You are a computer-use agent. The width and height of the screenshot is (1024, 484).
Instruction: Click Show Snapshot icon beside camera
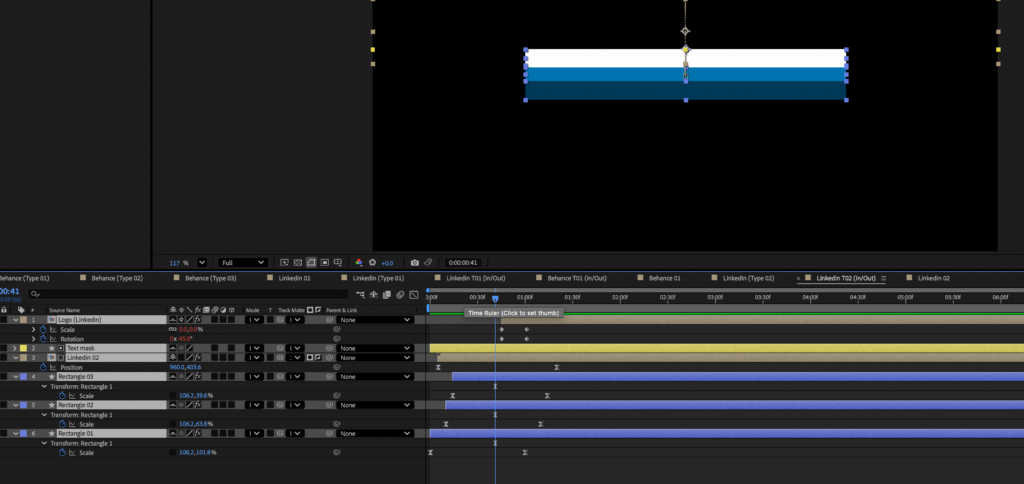click(428, 263)
